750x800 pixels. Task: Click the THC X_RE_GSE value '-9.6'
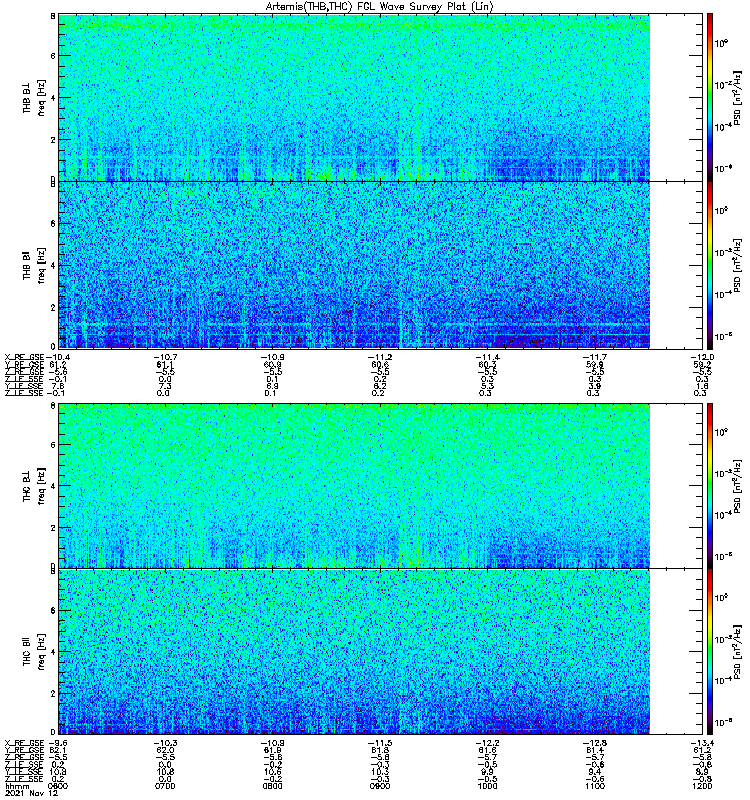[57, 743]
